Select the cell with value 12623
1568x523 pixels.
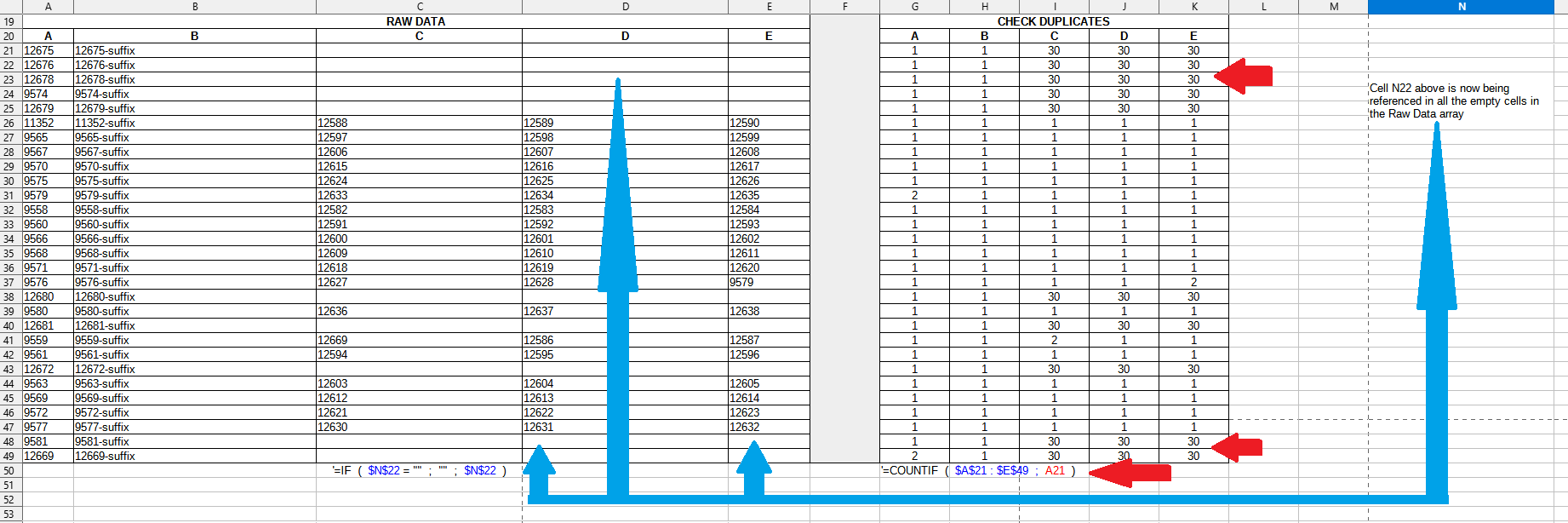tap(769, 412)
